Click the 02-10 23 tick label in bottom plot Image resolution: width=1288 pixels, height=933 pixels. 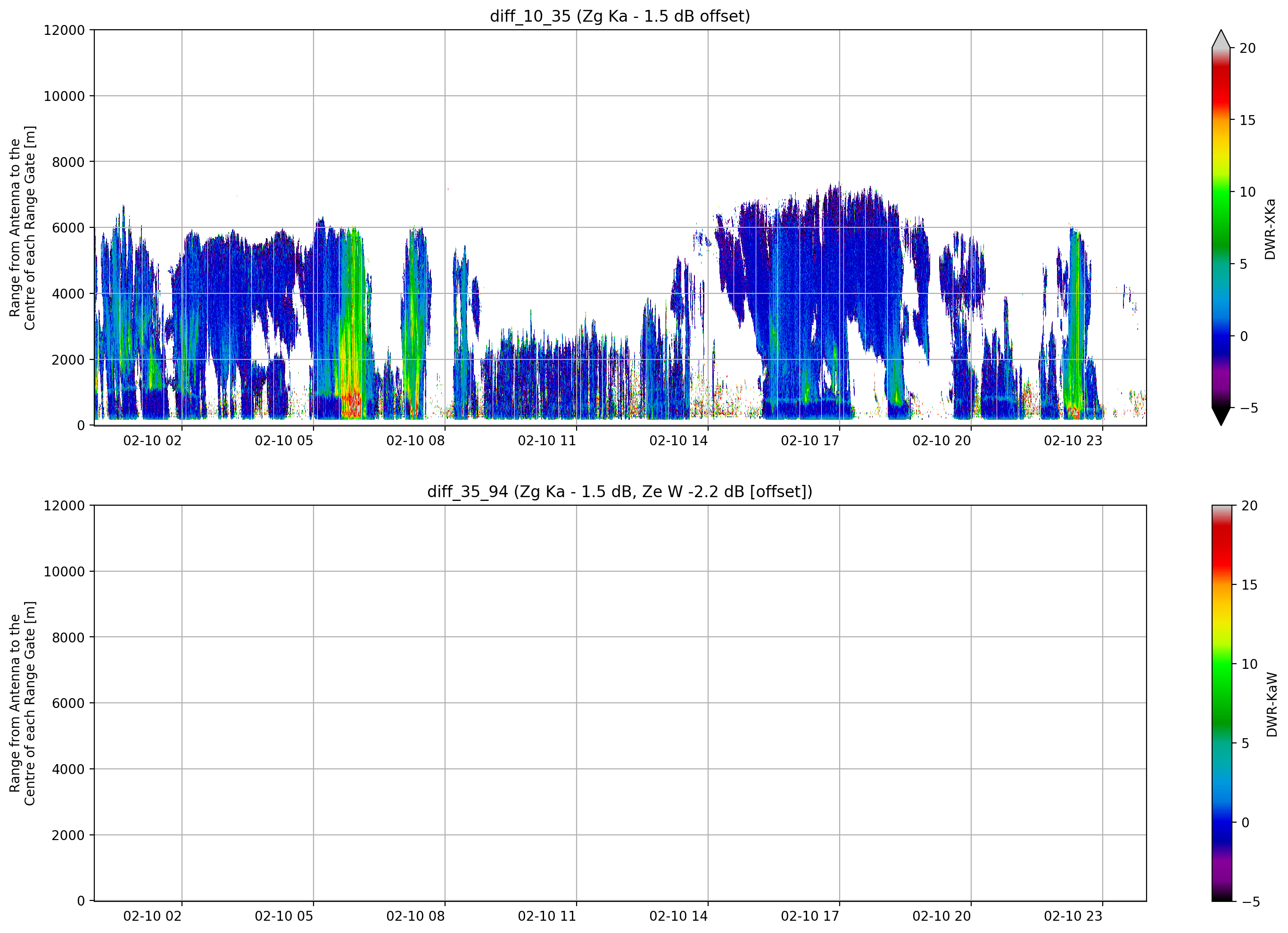pos(1073,916)
